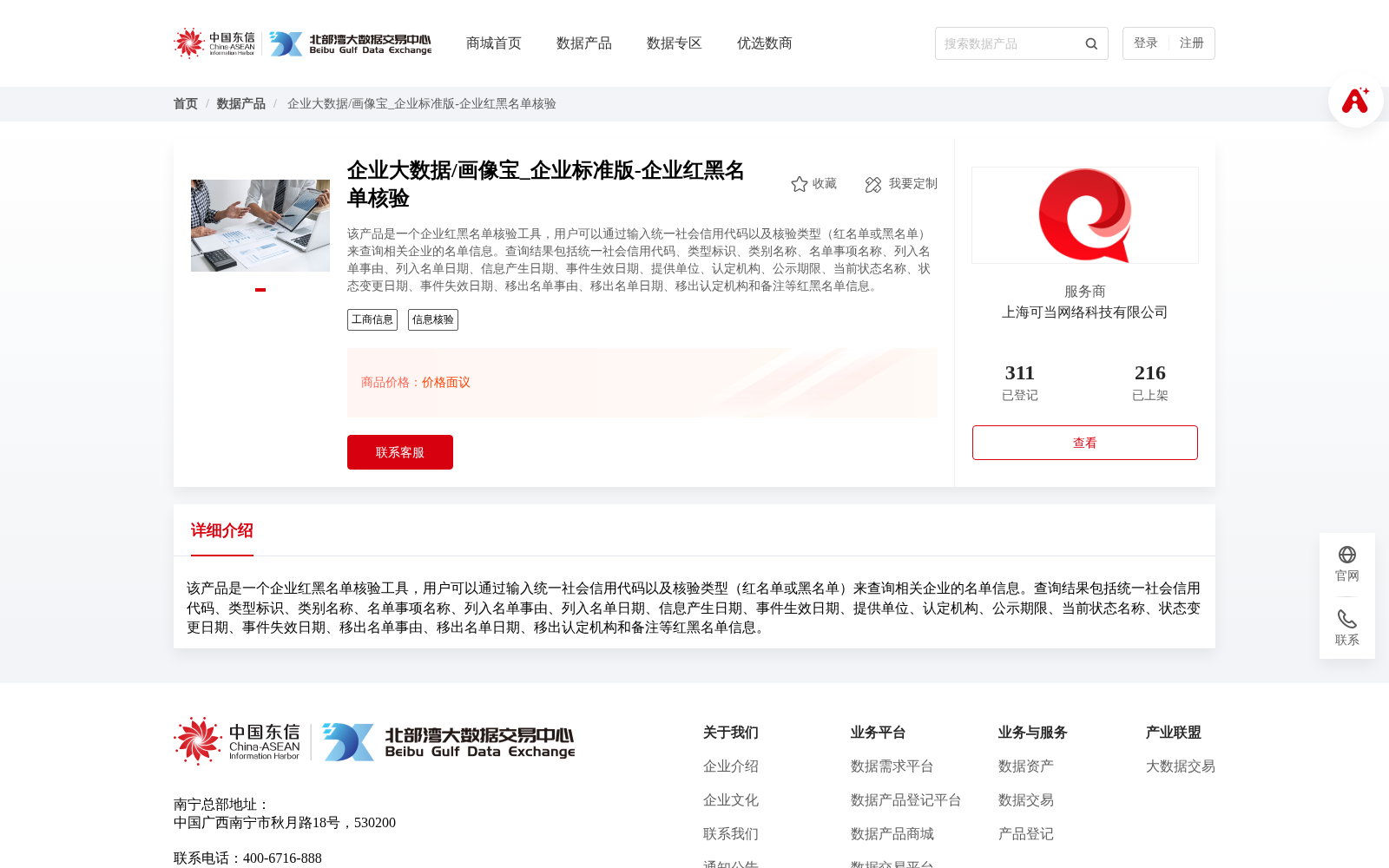
Task: Click the footer China-ASEAN Information Harbor logo
Action: pyautogui.click(x=237, y=741)
